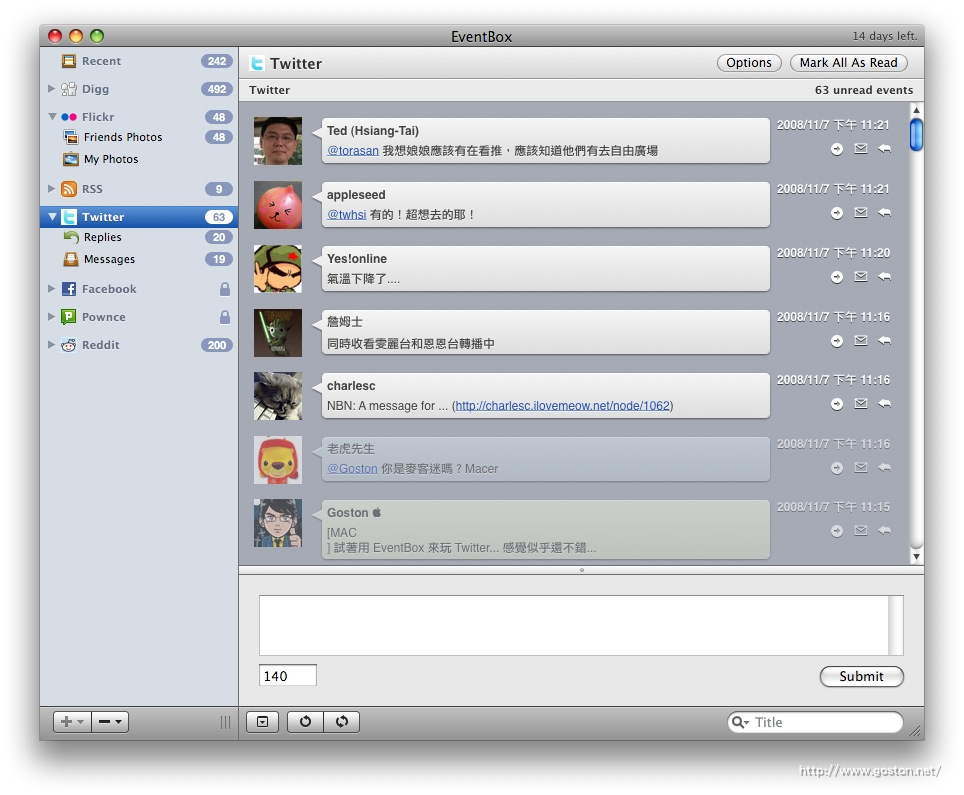Reply to Yes!online with the curved arrow icon
964x795 pixels.
pos(884,277)
